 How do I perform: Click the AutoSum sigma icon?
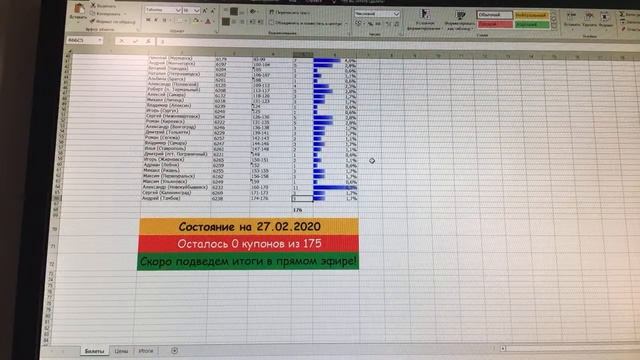tap(622, 13)
